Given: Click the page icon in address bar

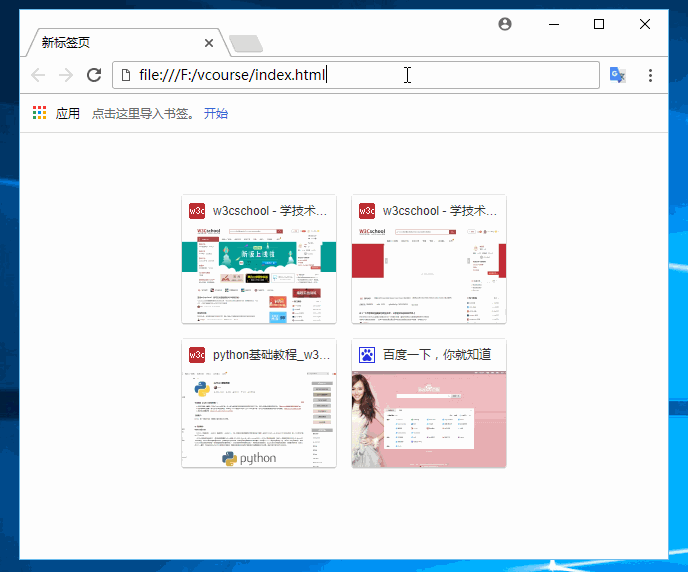Looking at the screenshot, I should tap(126, 75).
